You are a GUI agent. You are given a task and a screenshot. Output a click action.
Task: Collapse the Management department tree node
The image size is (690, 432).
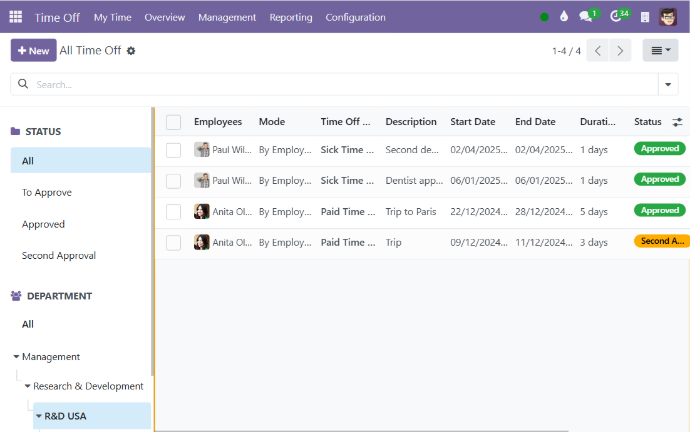pyautogui.click(x=16, y=357)
